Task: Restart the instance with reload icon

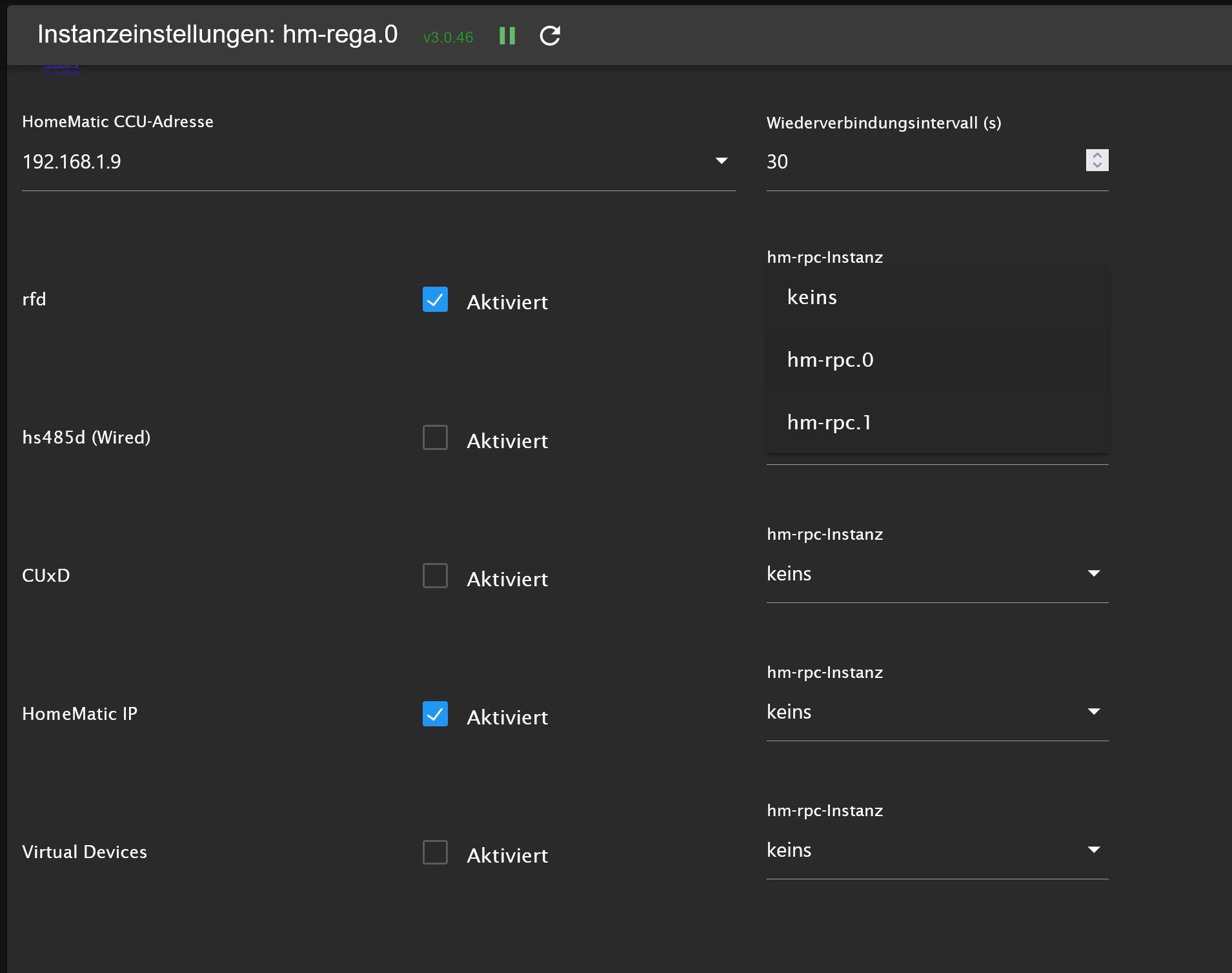Action: [550, 36]
